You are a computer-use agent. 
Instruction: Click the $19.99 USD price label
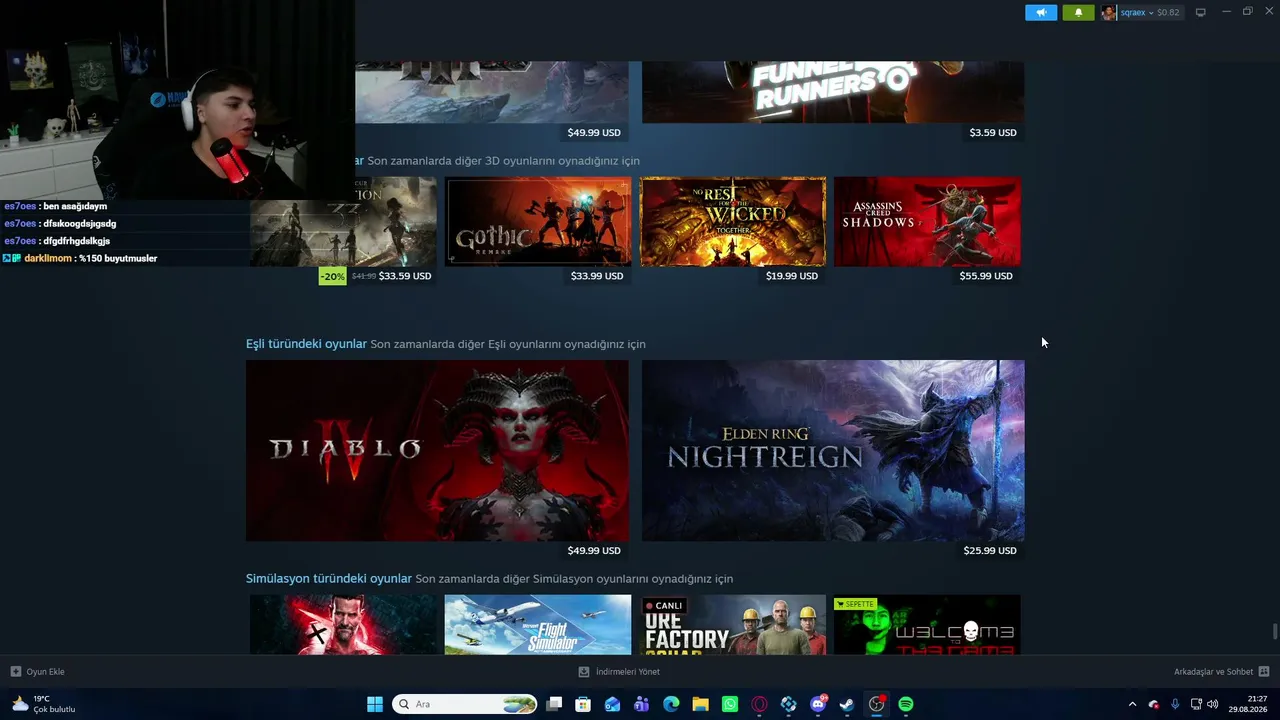point(792,276)
